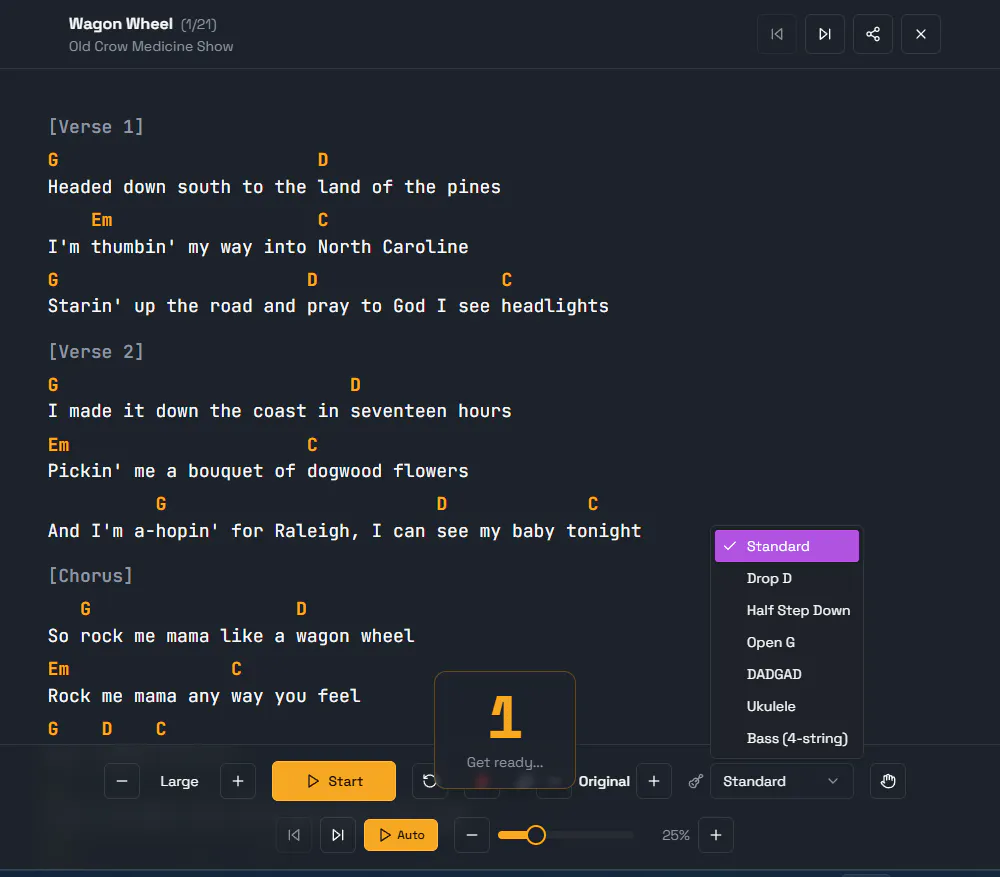The width and height of the screenshot is (1000, 877).
Task: Skip to next song in header
Action: click(x=825, y=34)
